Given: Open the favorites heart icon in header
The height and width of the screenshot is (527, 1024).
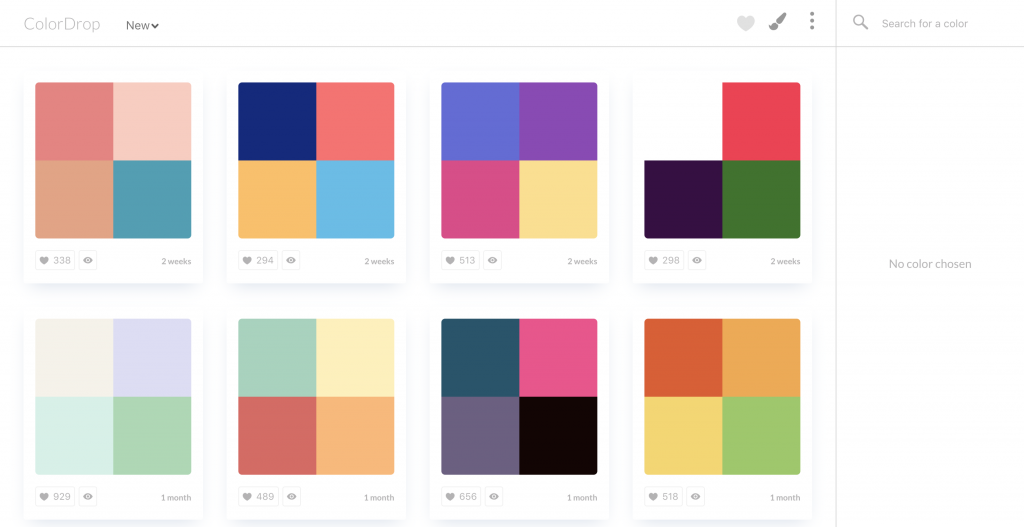Looking at the screenshot, I should point(746,23).
